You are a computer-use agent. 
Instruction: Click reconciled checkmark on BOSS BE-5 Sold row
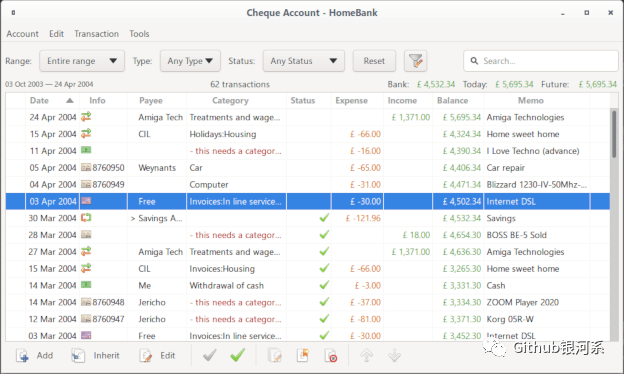coord(324,235)
